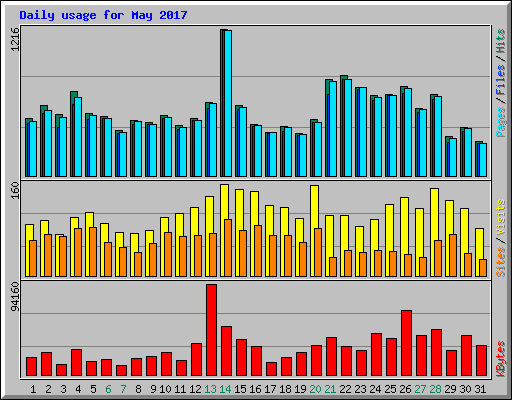The image size is (512, 400).
Task: Select the red KBytes bar for day 1
Action: tap(31, 367)
